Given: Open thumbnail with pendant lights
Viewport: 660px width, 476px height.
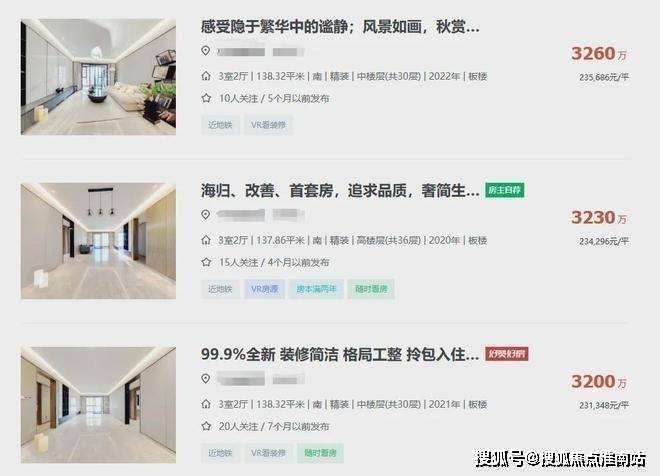Looking at the screenshot, I should (98, 241).
